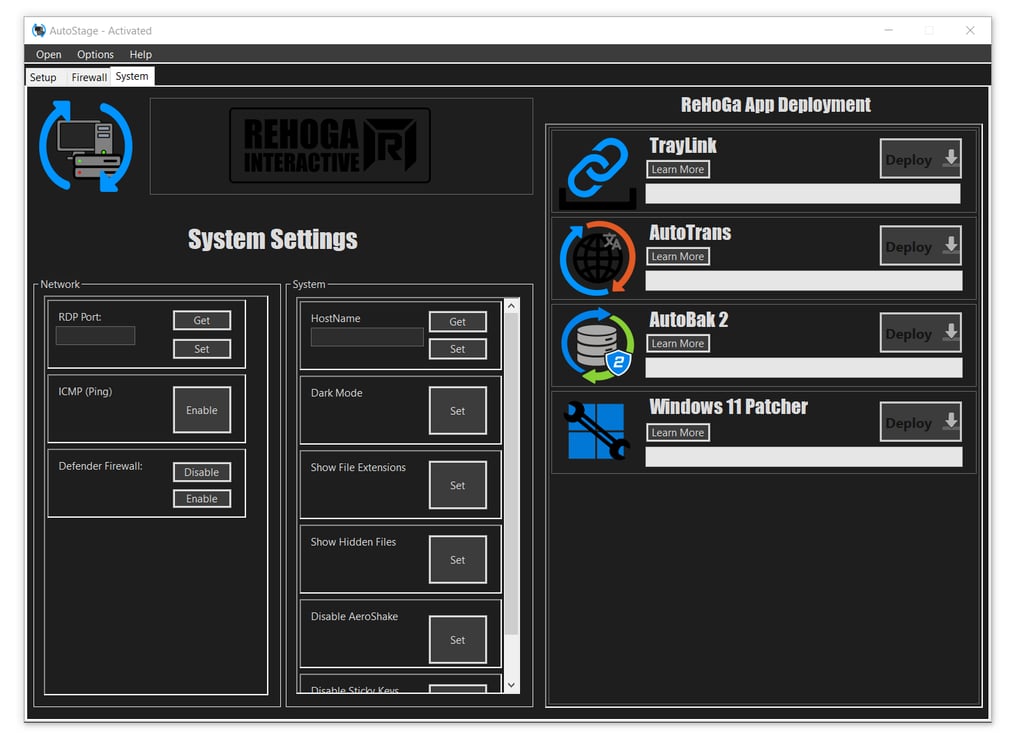The image size is (1024, 744).
Task: Click the ReHoGa App Deployment heading
Action: [x=776, y=105]
